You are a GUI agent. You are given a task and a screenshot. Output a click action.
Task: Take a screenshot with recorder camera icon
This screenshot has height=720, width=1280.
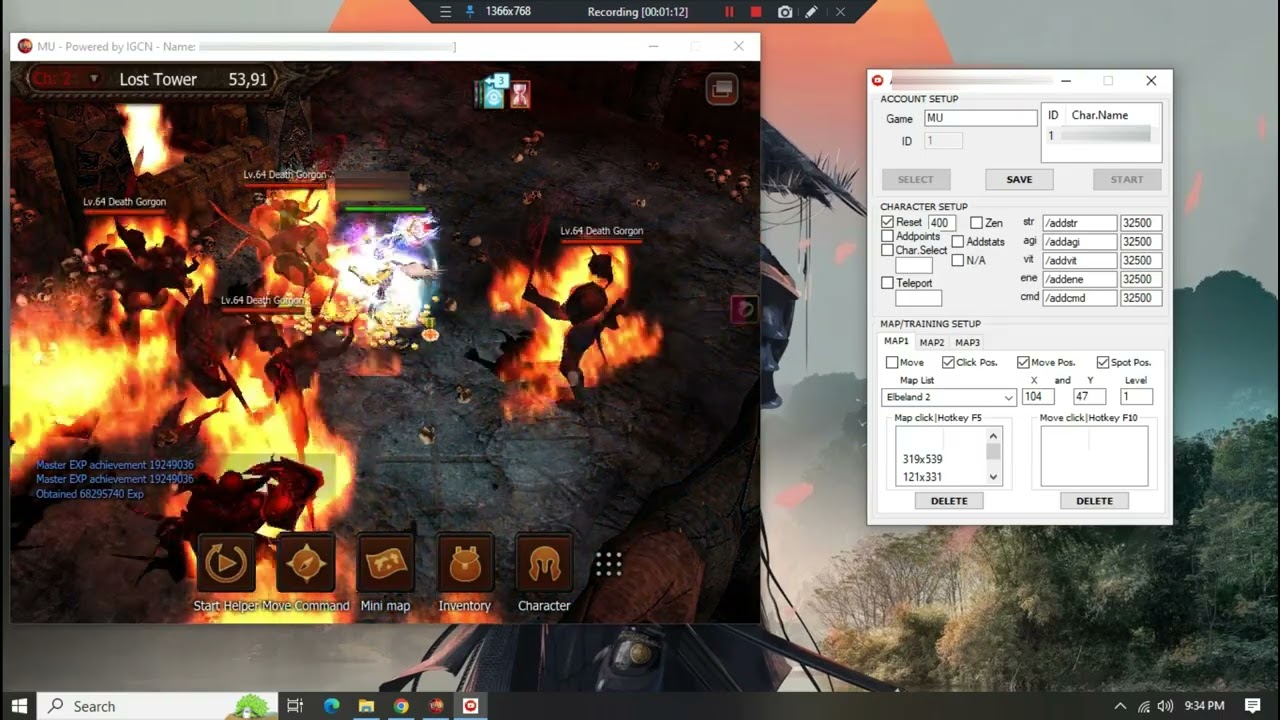pos(785,12)
